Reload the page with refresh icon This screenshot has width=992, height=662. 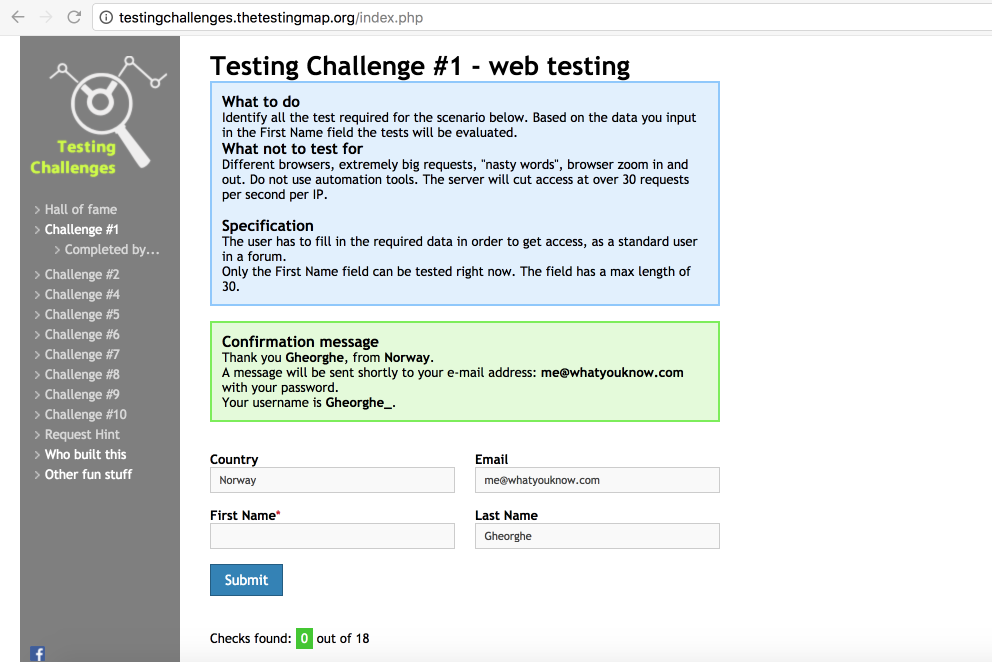coord(74,17)
